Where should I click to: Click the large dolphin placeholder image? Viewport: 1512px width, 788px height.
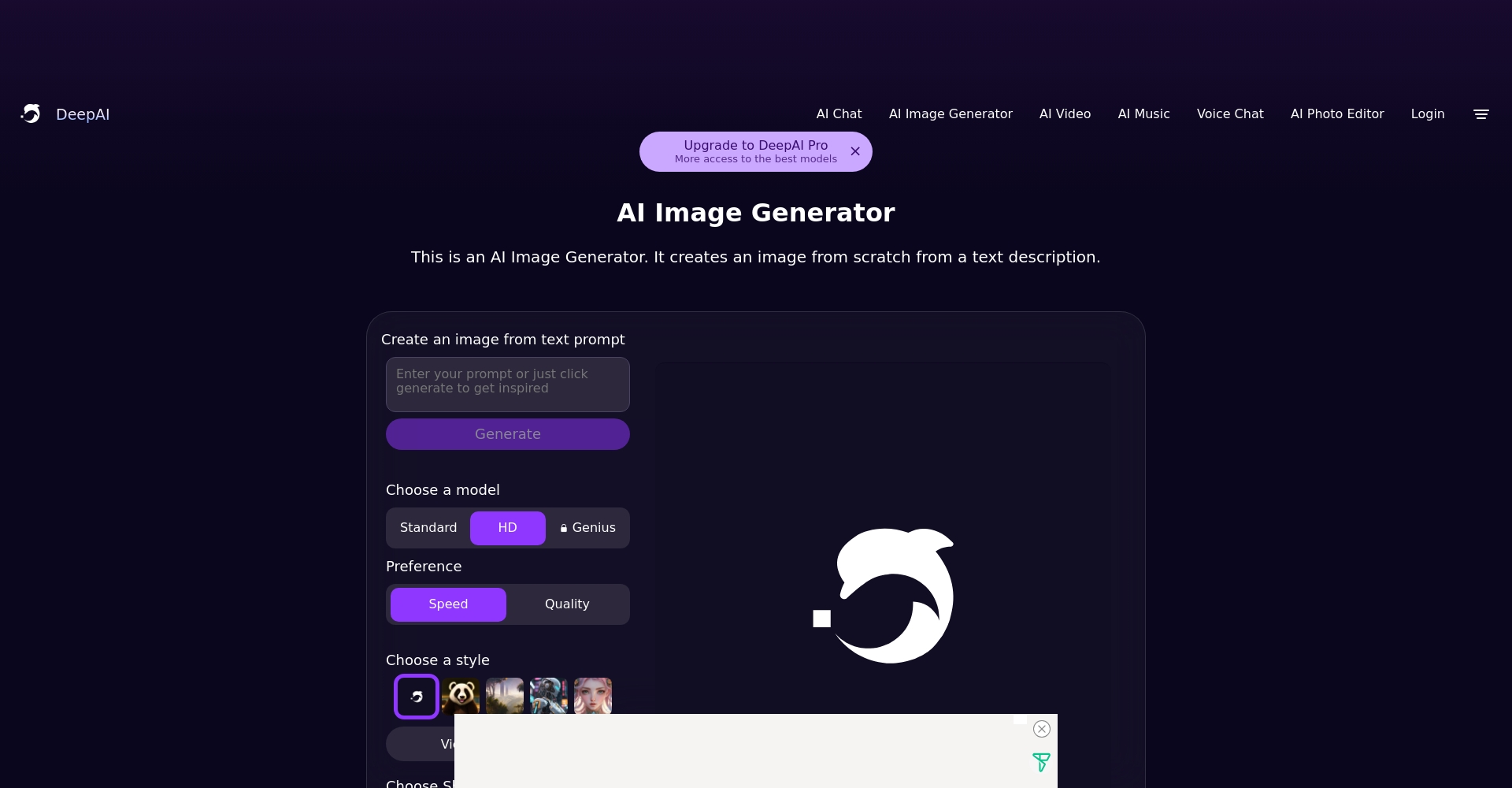tap(884, 596)
